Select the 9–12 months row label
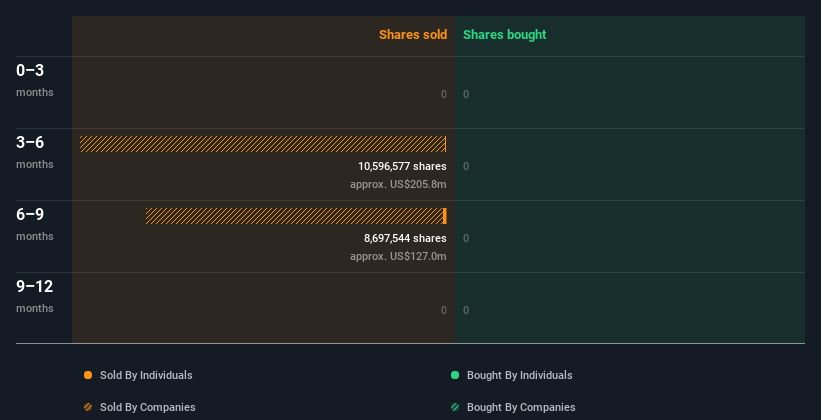 [x=35, y=296]
